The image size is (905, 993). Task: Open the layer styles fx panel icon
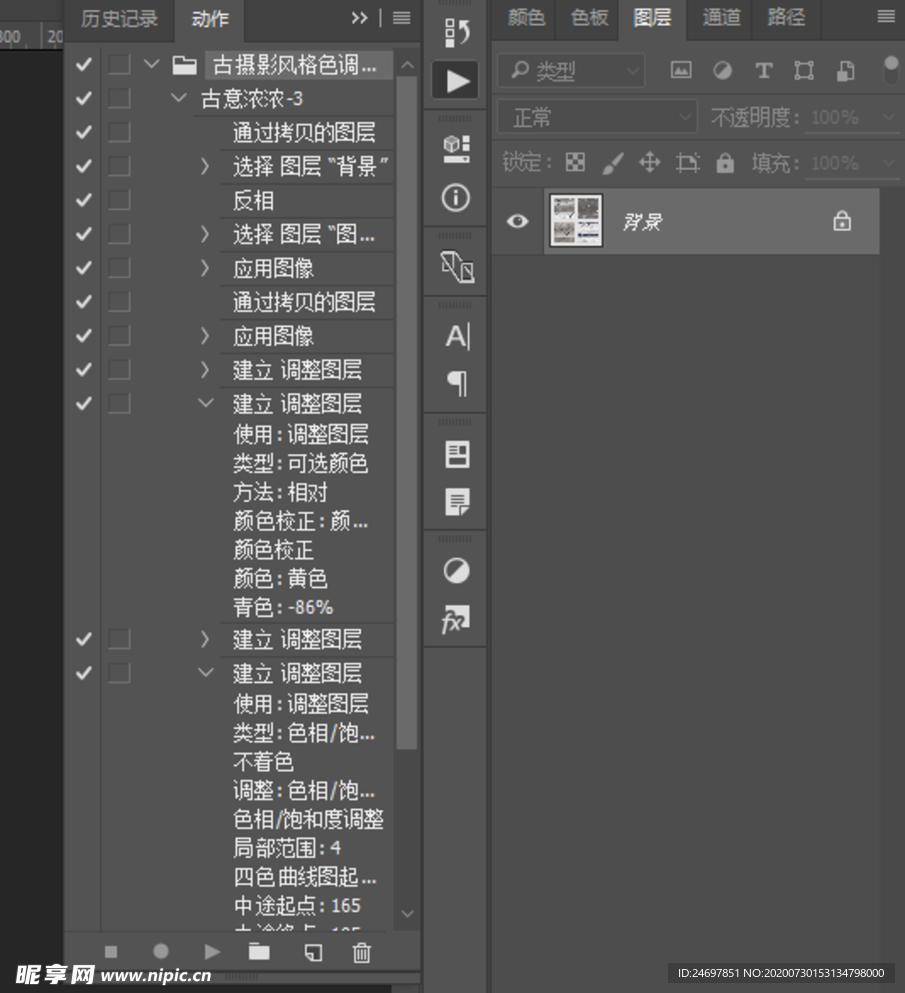(x=455, y=620)
